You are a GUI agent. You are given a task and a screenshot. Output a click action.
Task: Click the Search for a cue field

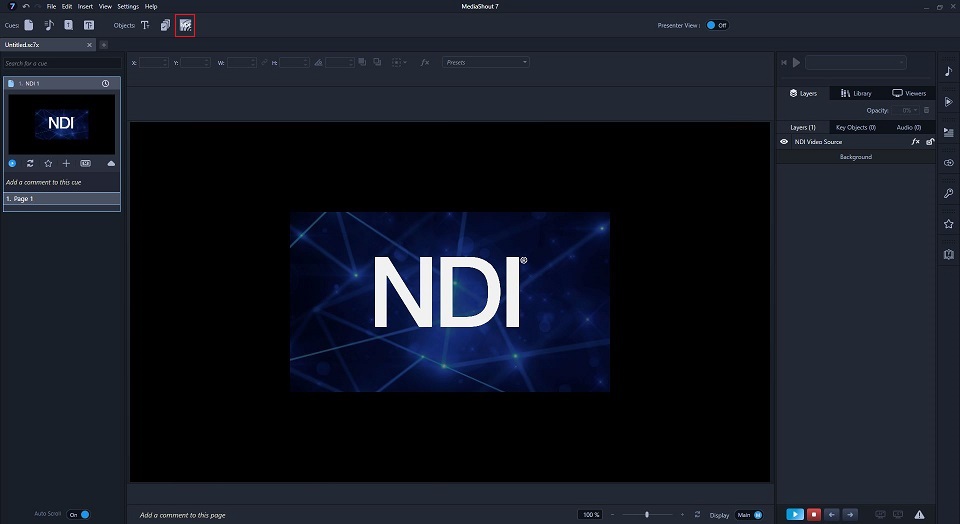(x=62, y=63)
